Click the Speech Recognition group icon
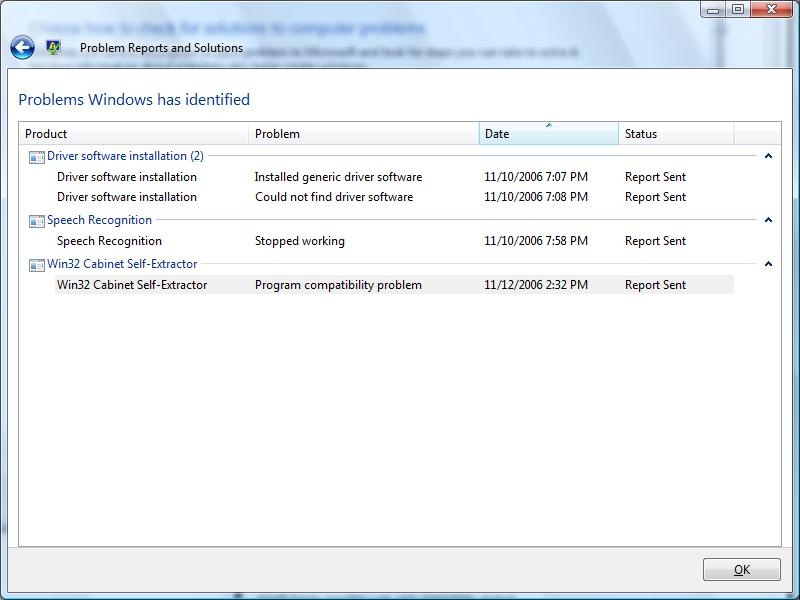This screenshot has height=600, width=800. point(37,221)
